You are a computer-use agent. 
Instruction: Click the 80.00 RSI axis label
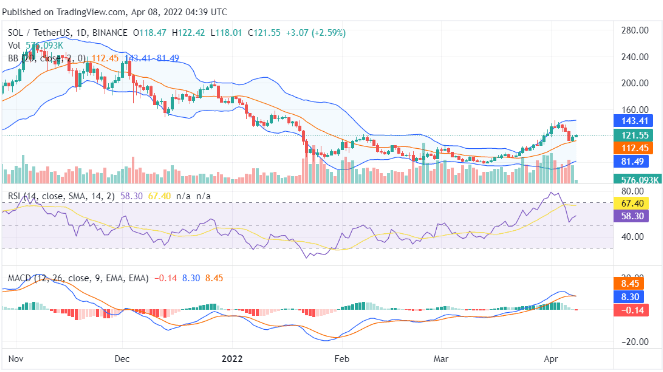(x=632, y=191)
